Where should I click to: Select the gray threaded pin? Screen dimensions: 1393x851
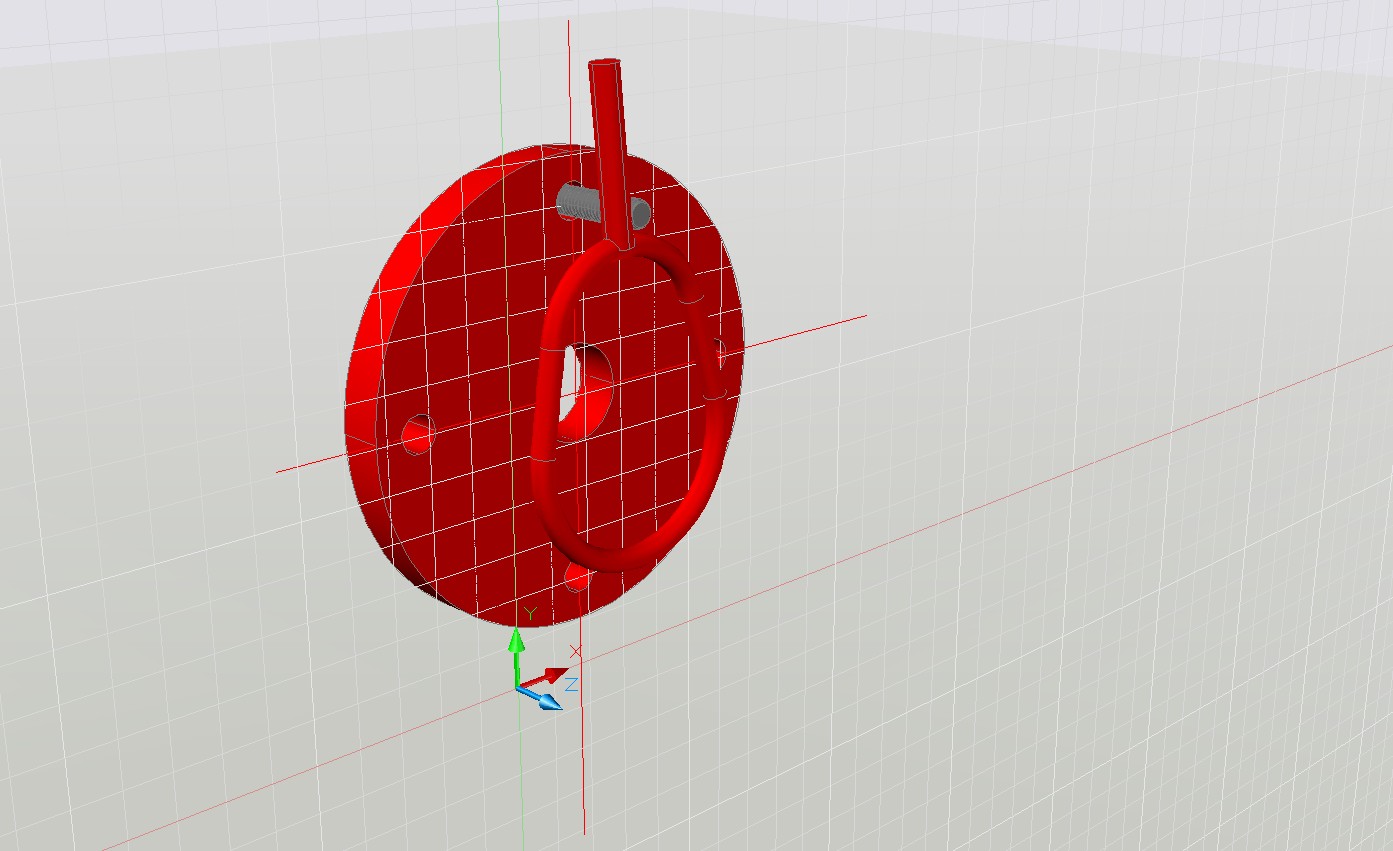(577, 202)
